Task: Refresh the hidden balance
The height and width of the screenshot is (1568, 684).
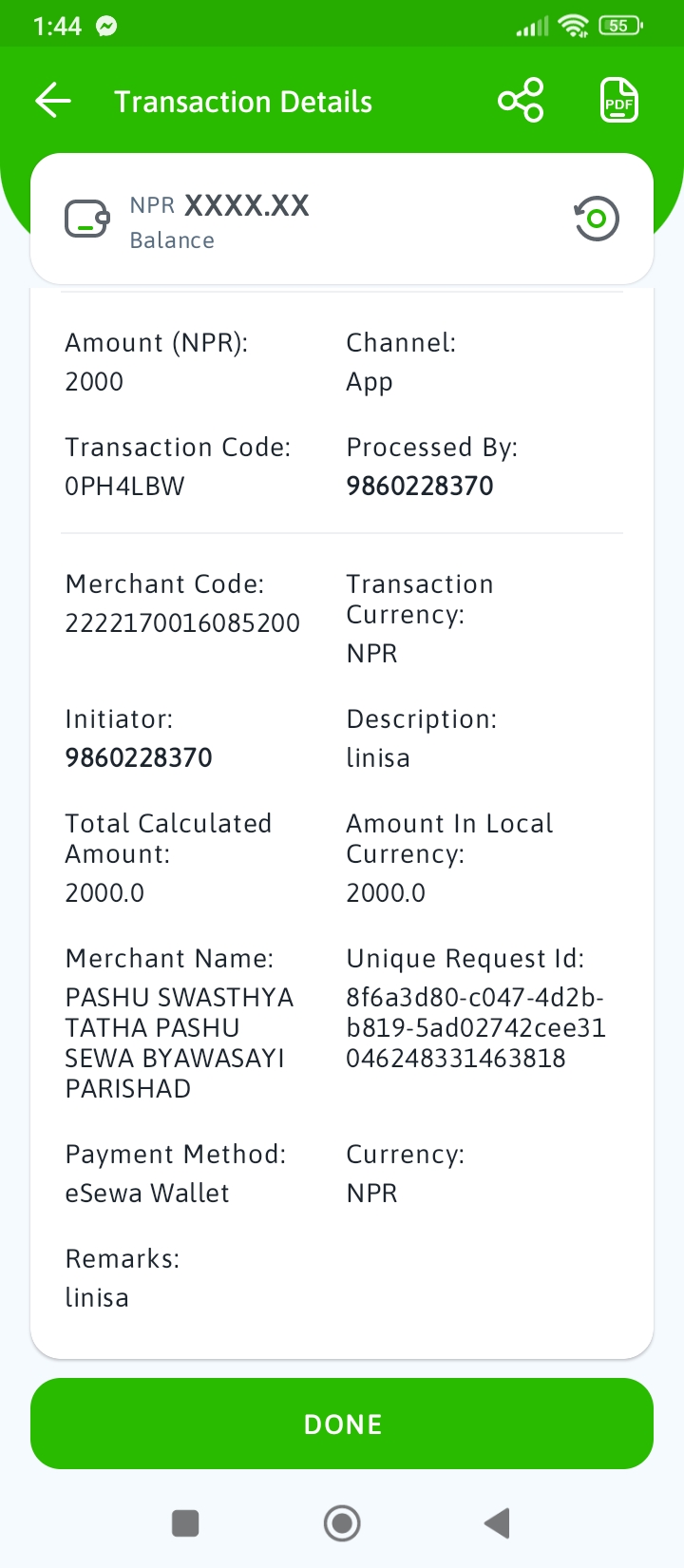Action: pos(597,220)
